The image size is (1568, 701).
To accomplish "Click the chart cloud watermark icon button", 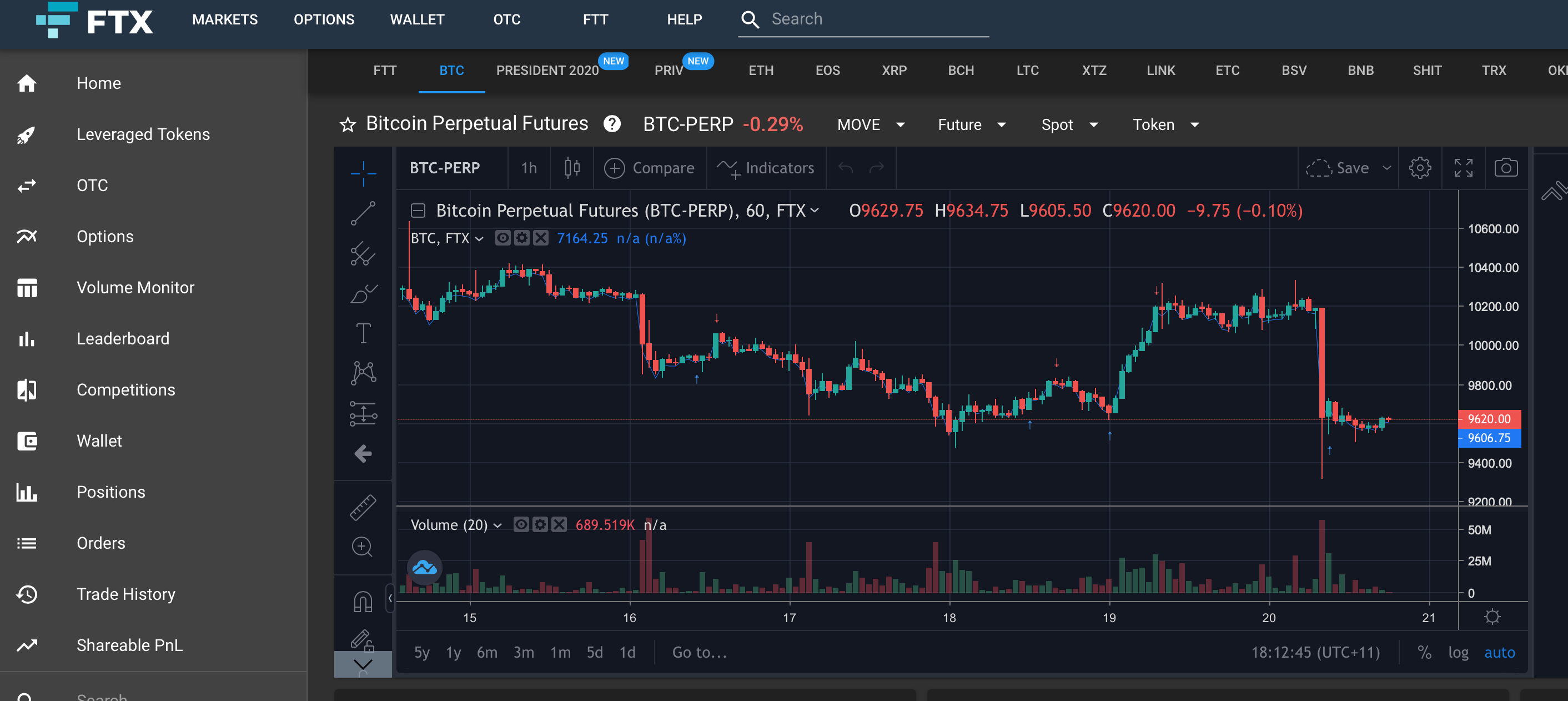I will pyautogui.click(x=424, y=568).
